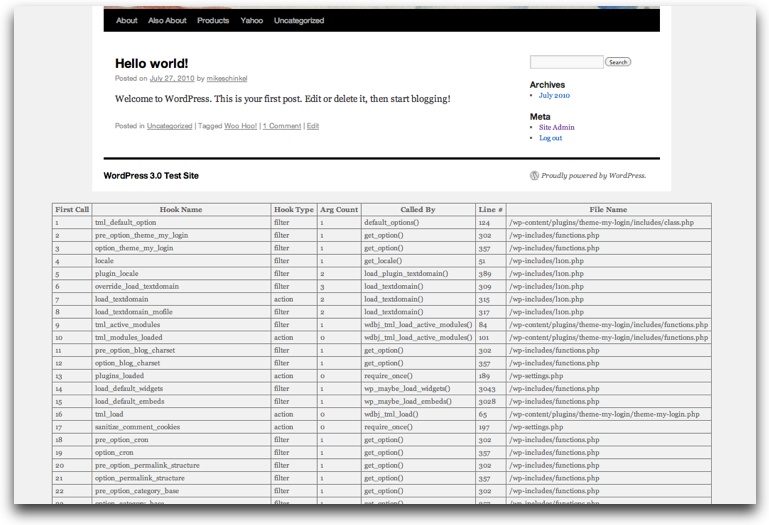
Task: Click the theme-my-login/includes/class.php file path
Action: (601, 222)
